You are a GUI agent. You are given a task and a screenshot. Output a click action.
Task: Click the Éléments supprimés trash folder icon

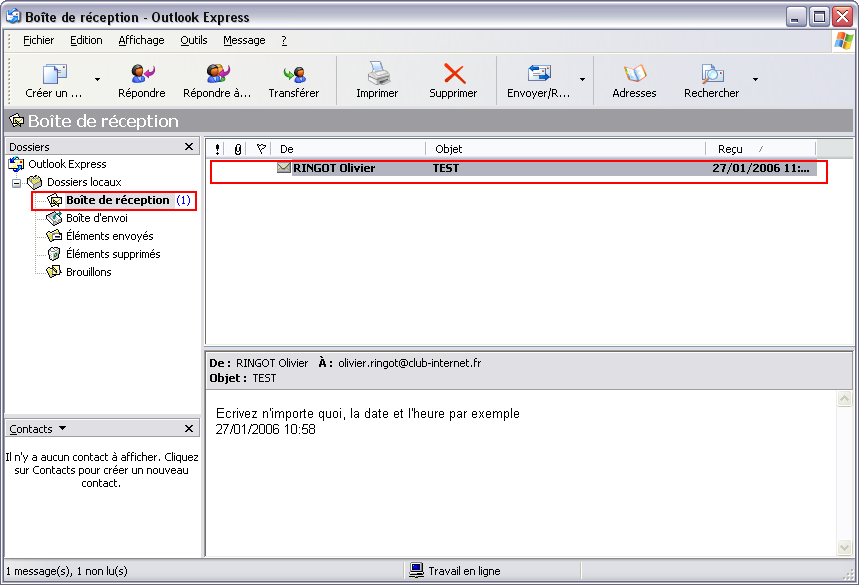click(x=54, y=254)
